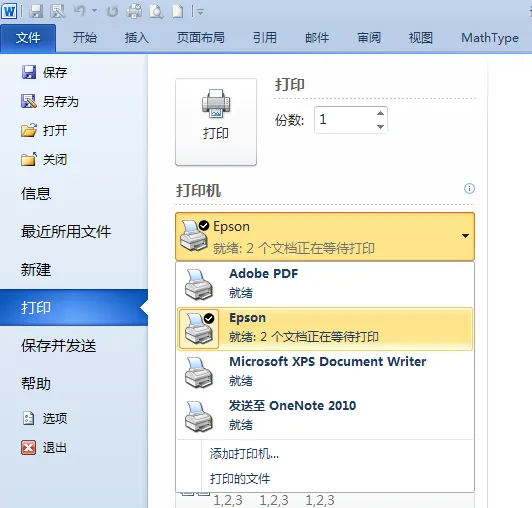Switch to the 页面布局 ribbon tab

click(x=201, y=37)
